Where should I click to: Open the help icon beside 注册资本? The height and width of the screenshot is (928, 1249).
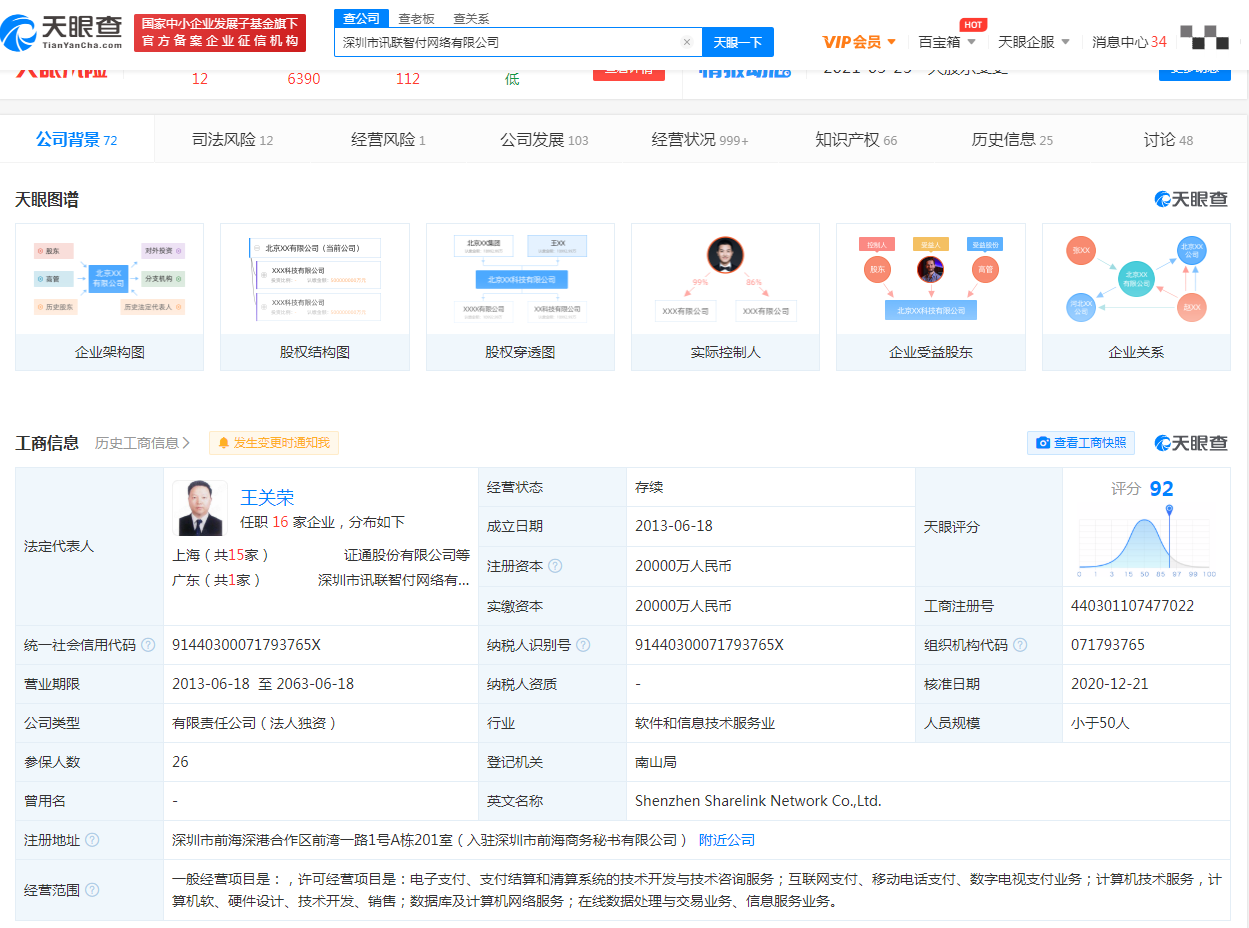coord(555,566)
